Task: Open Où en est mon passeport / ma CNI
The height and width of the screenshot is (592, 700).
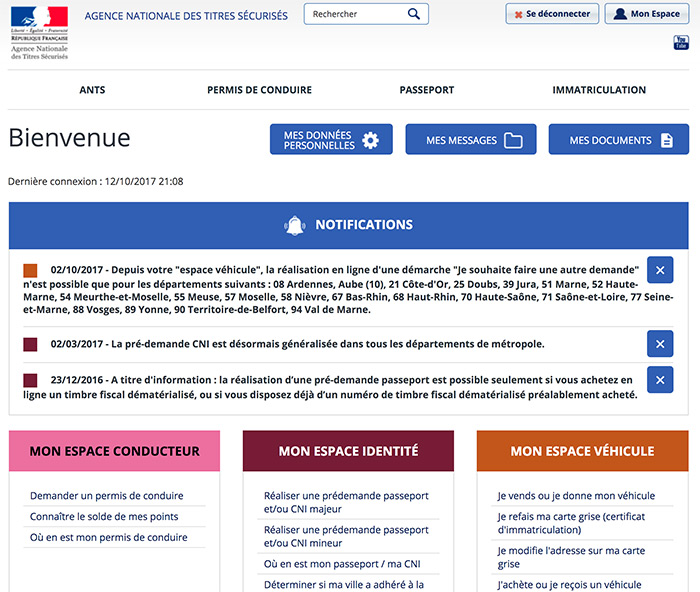Action: point(342,565)
